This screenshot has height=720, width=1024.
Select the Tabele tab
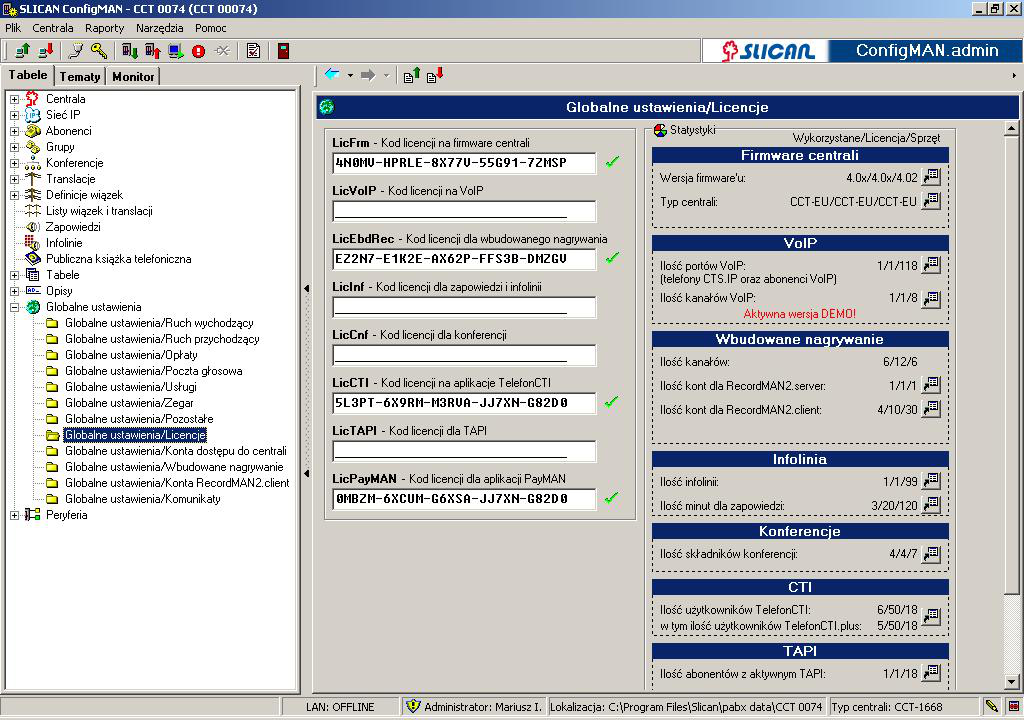pyautogui.click(x=28, y=75)
